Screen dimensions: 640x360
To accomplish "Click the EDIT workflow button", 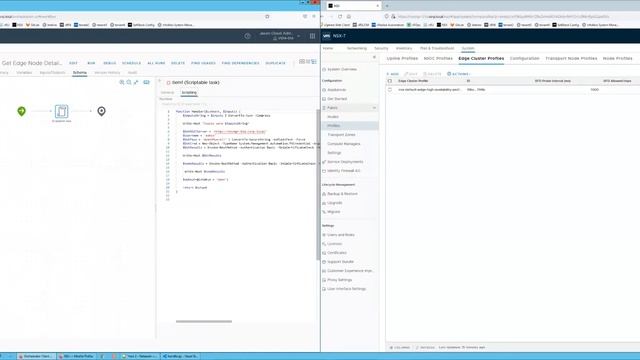I will 73,63.
